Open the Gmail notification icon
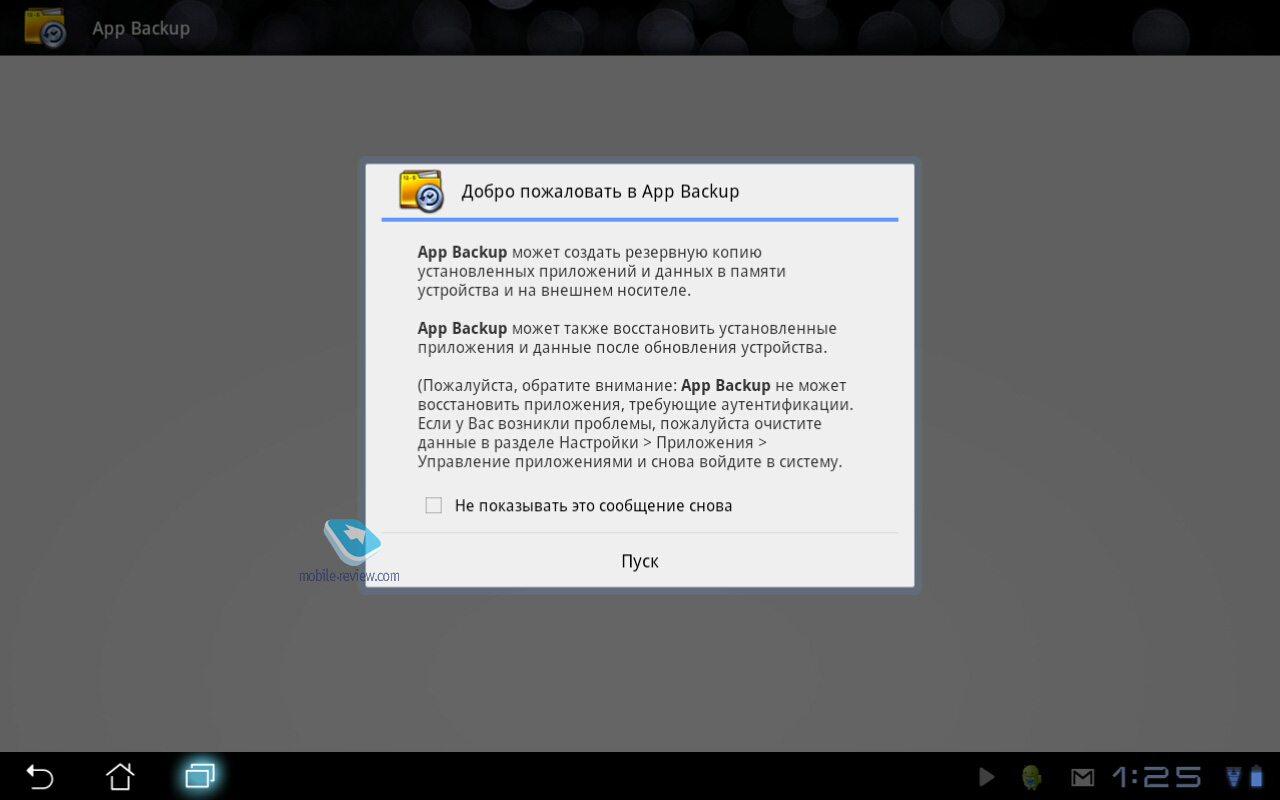 coord(1082,777)
